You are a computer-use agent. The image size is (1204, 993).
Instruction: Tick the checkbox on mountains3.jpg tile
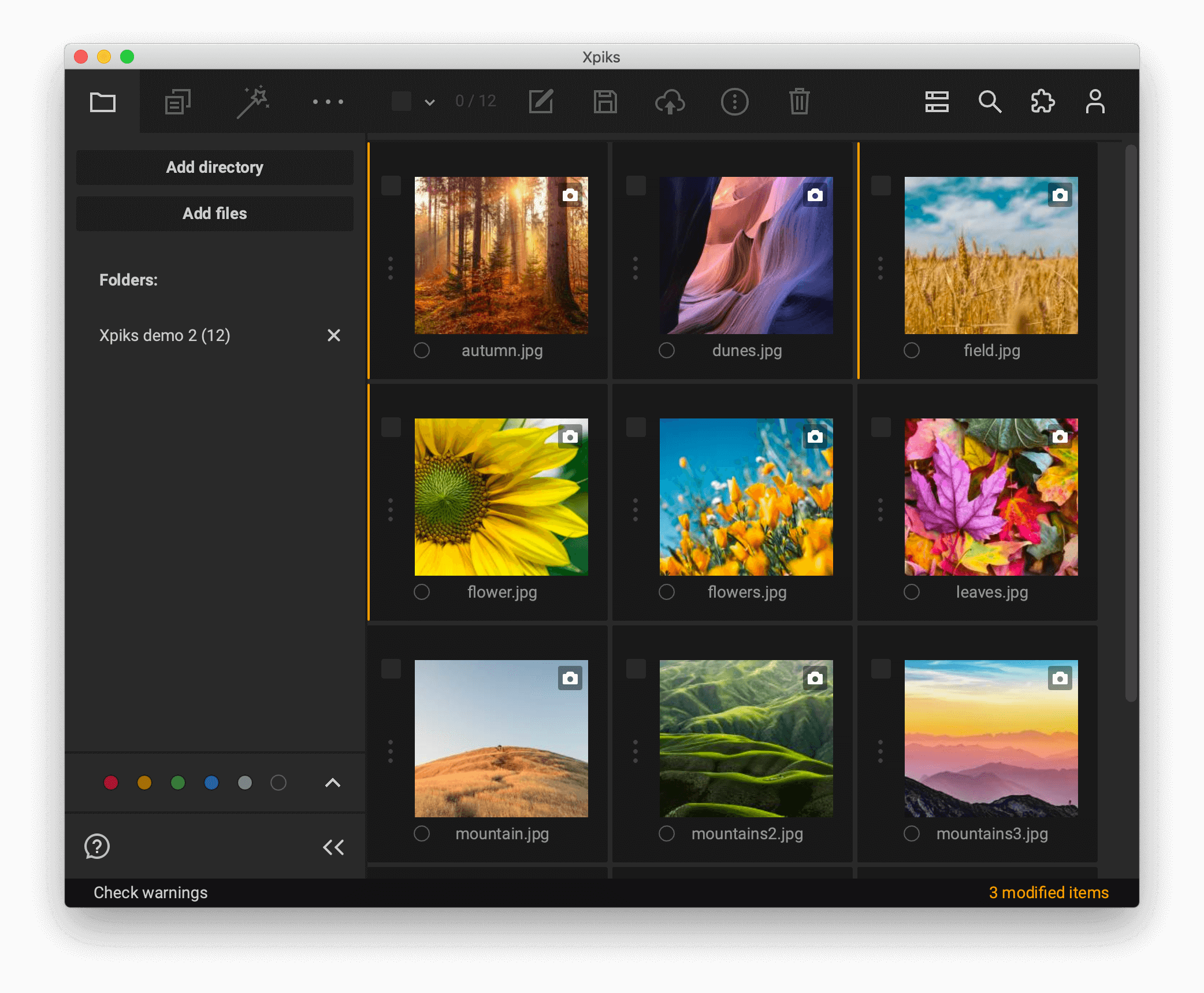(x=880, y=669)
